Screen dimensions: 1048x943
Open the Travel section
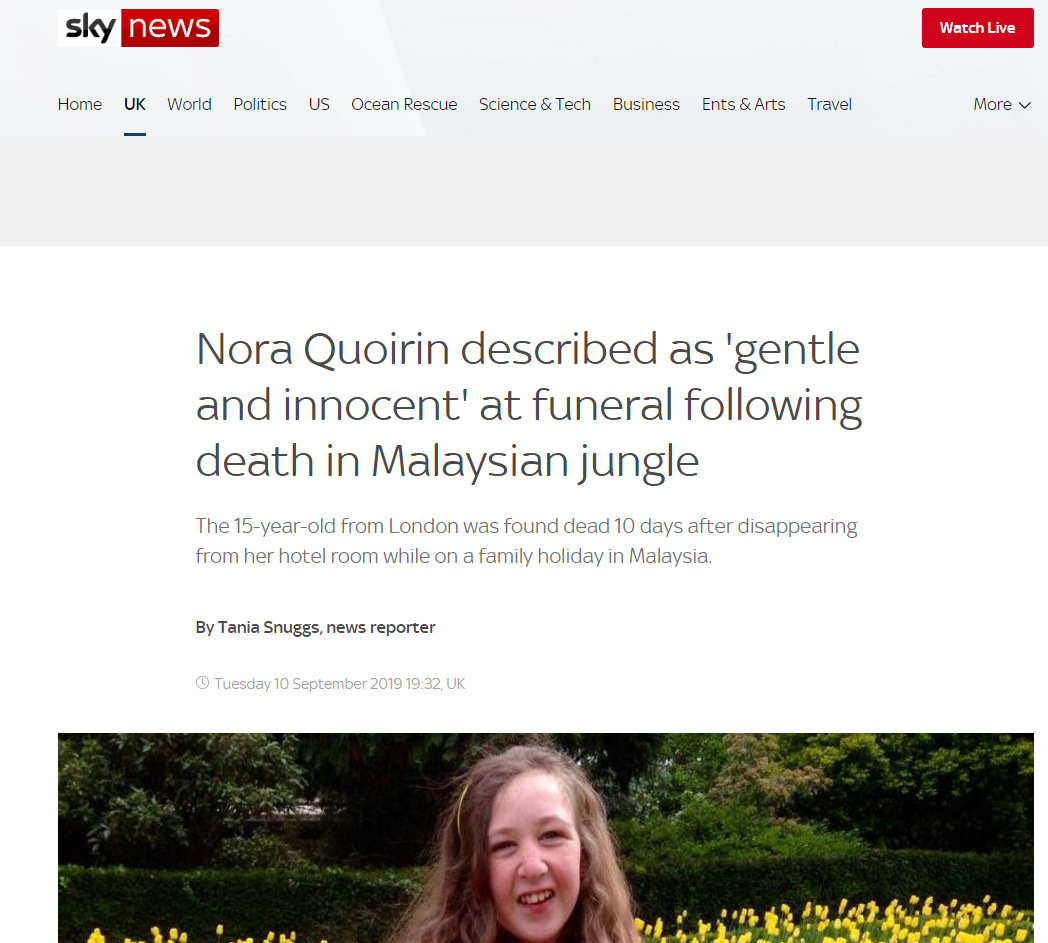click(x=829, y=104)
